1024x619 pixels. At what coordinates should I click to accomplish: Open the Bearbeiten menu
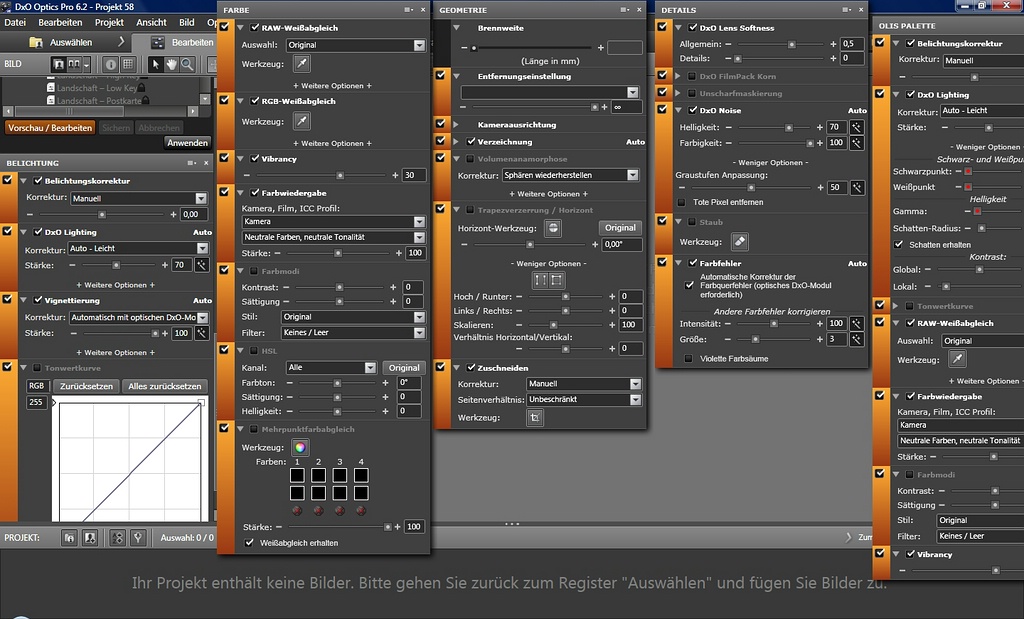[60, 22]
